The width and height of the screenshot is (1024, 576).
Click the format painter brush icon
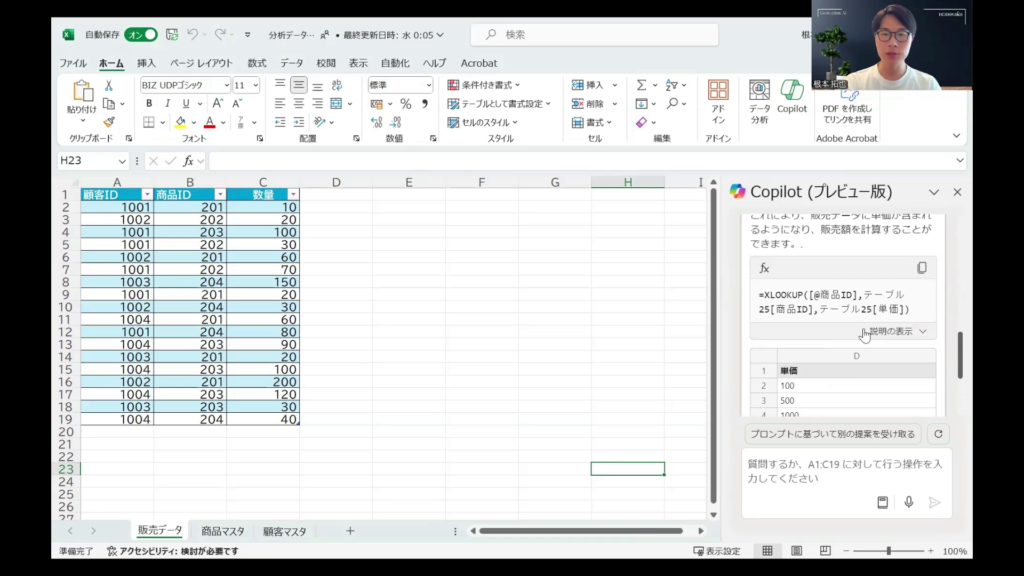(109, 122)
